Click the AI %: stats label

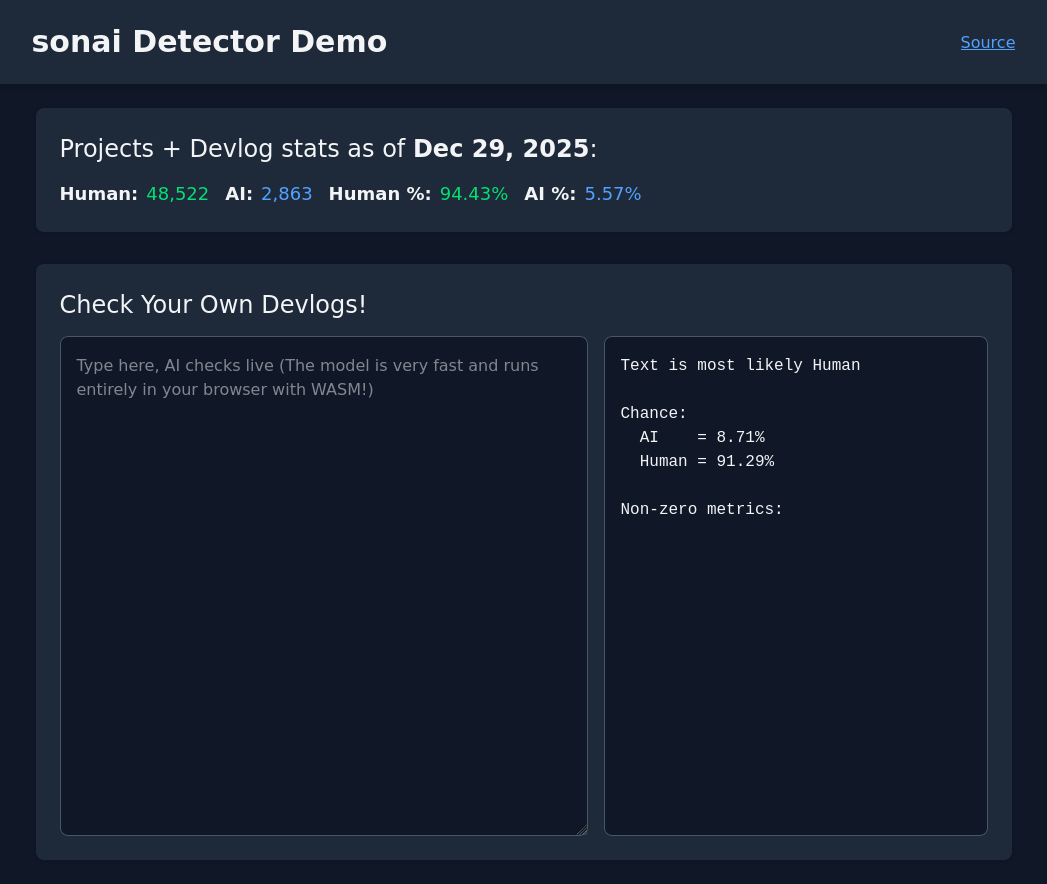point(549,194)
